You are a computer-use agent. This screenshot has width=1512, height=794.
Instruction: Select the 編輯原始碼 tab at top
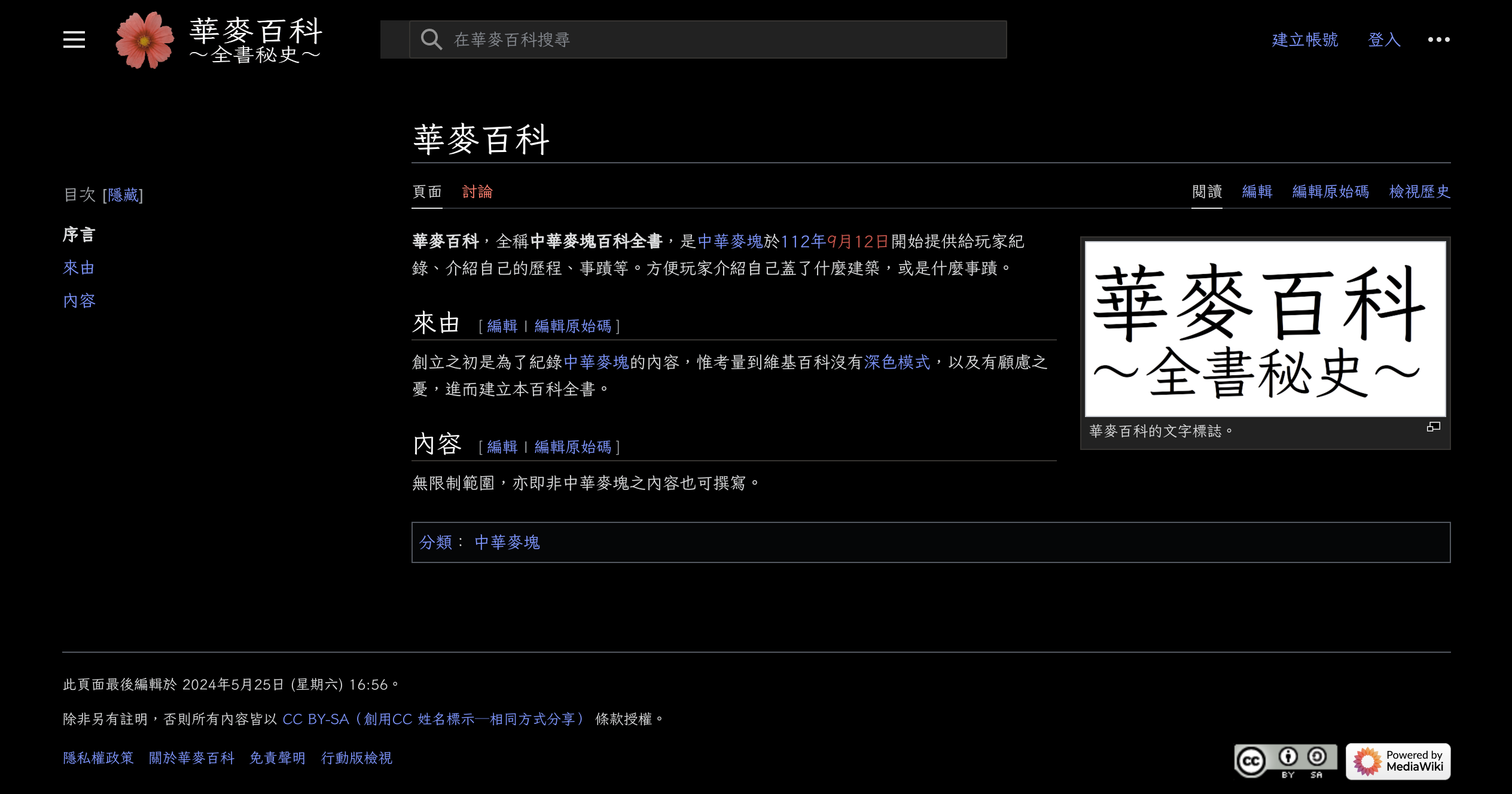click(1330, 191)
